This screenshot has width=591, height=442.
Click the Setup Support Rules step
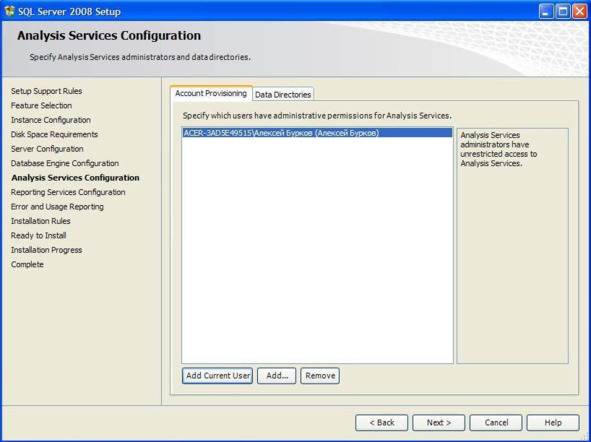coord(46,91)
